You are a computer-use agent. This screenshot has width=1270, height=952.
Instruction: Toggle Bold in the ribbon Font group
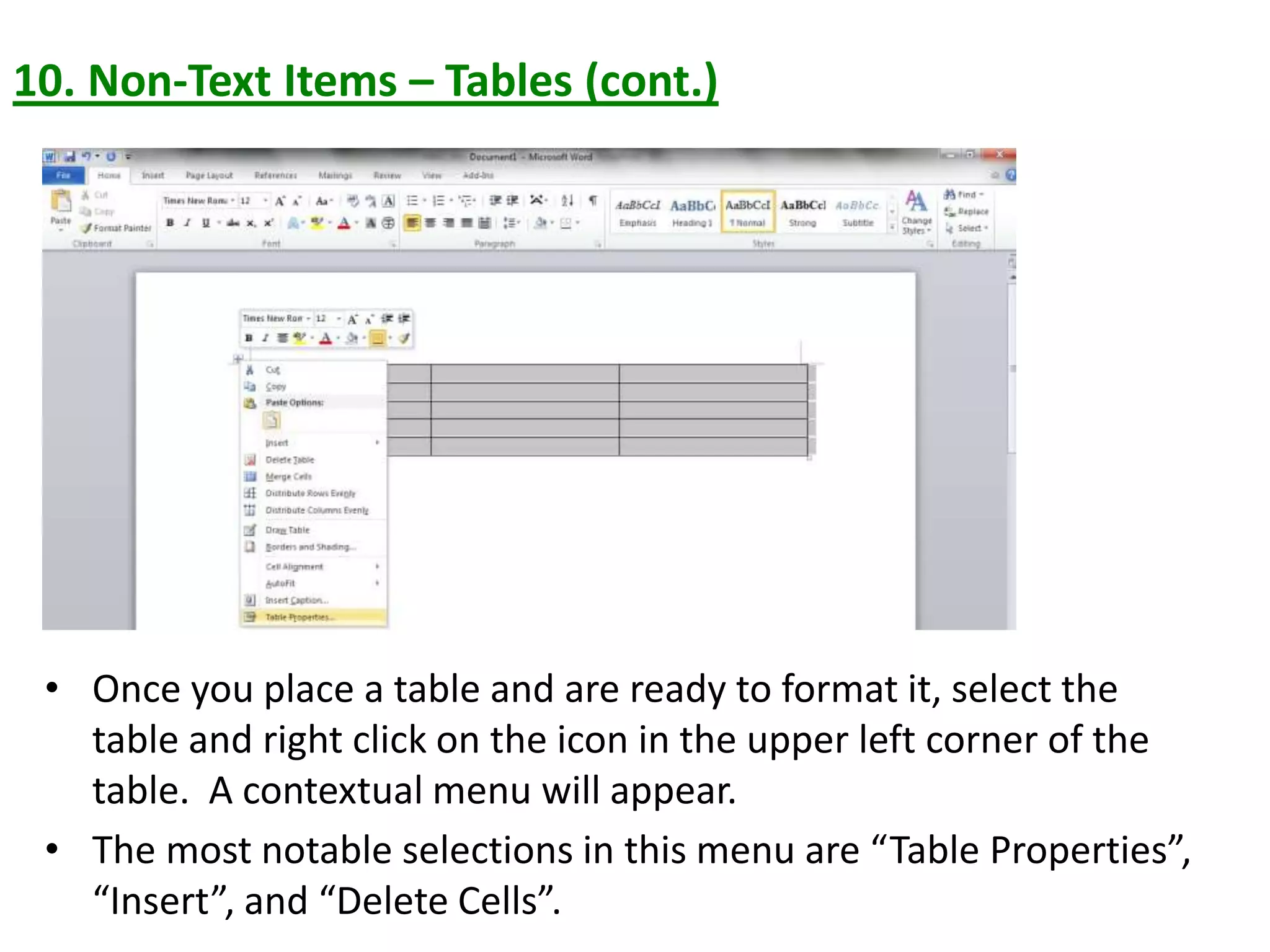point(170,223)
